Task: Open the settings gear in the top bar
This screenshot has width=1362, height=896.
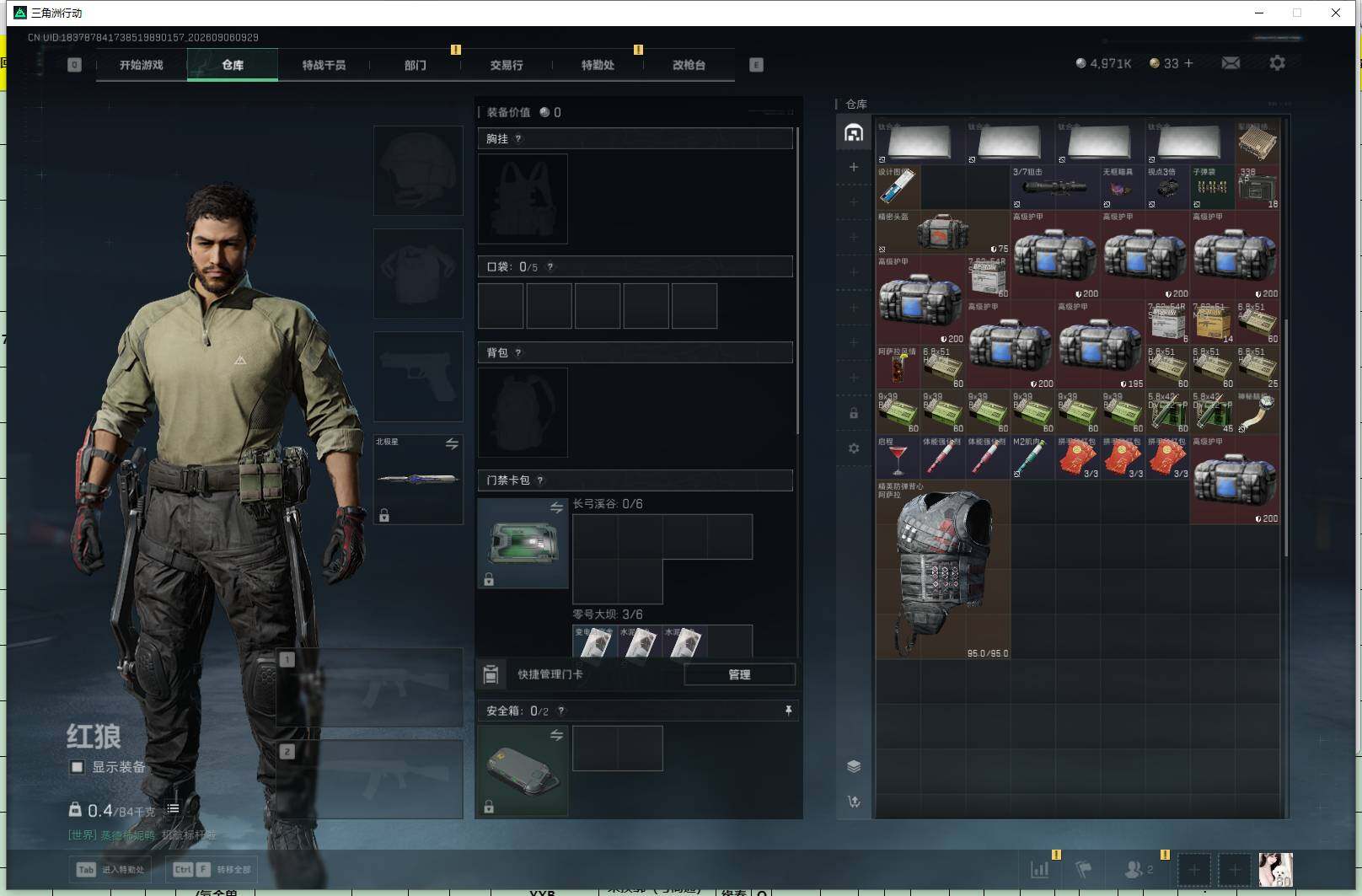Action: point(1277,63)
